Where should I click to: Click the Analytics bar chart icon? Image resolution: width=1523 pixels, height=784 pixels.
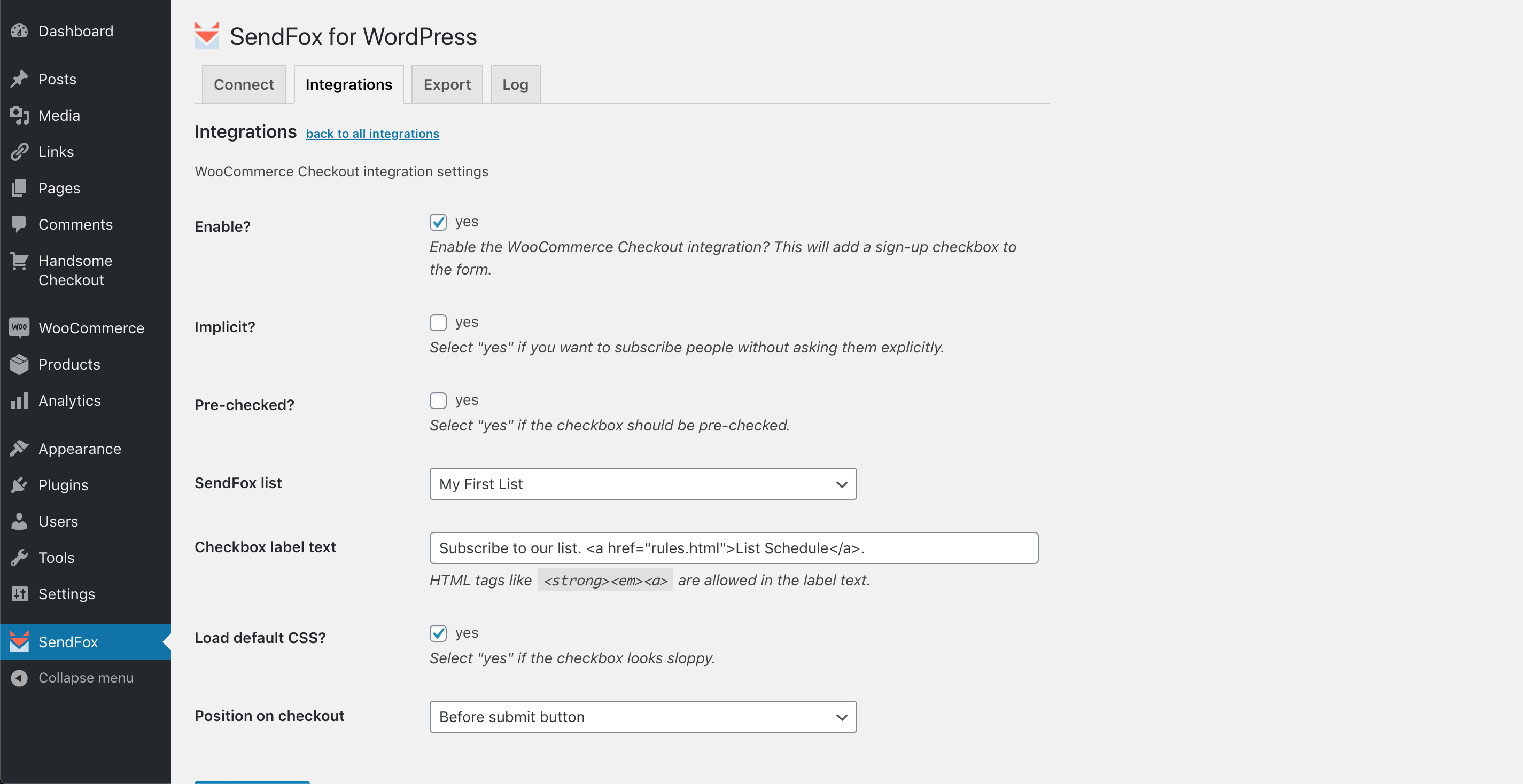20,401
